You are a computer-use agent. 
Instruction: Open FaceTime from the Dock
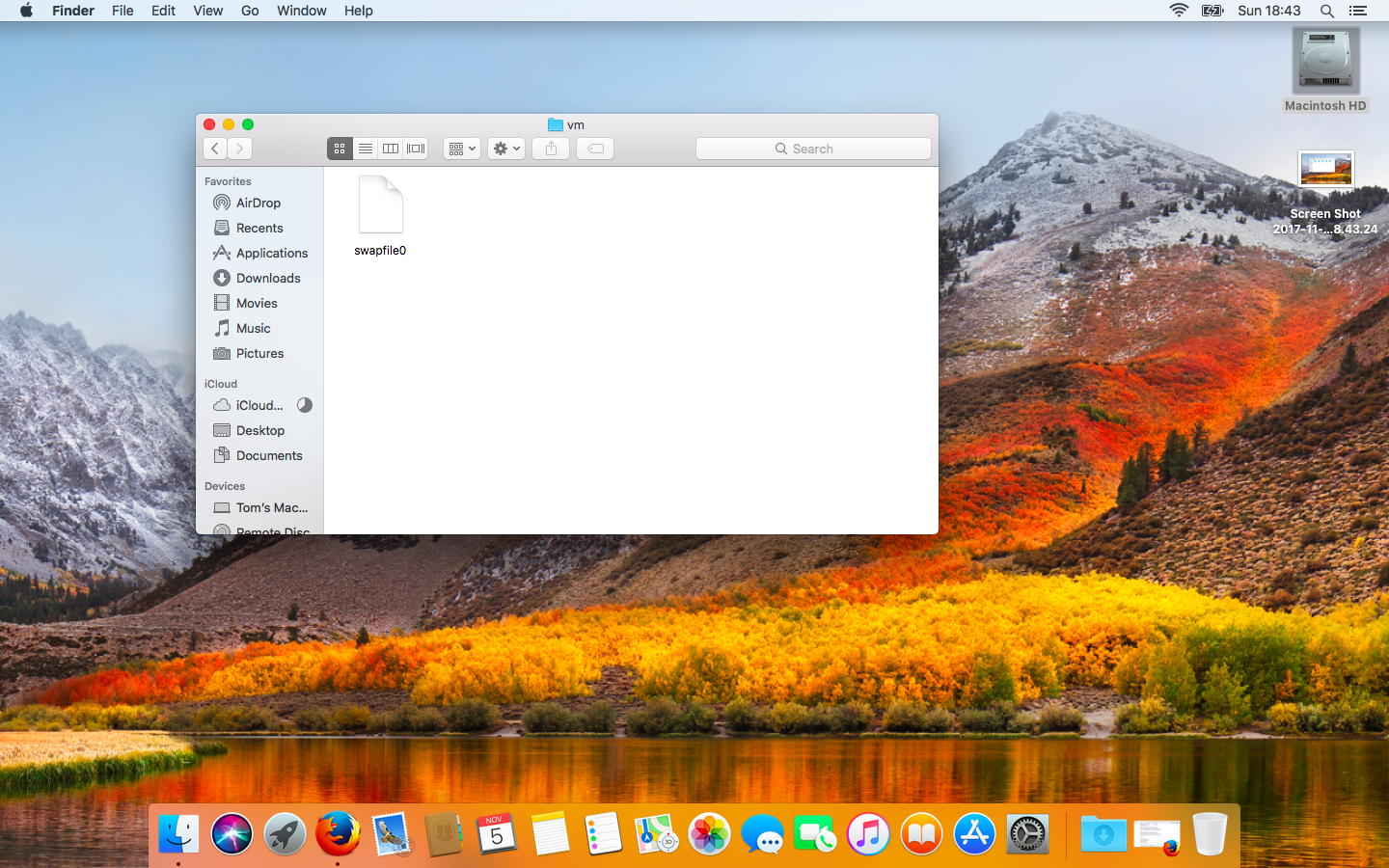click(815, 834)
